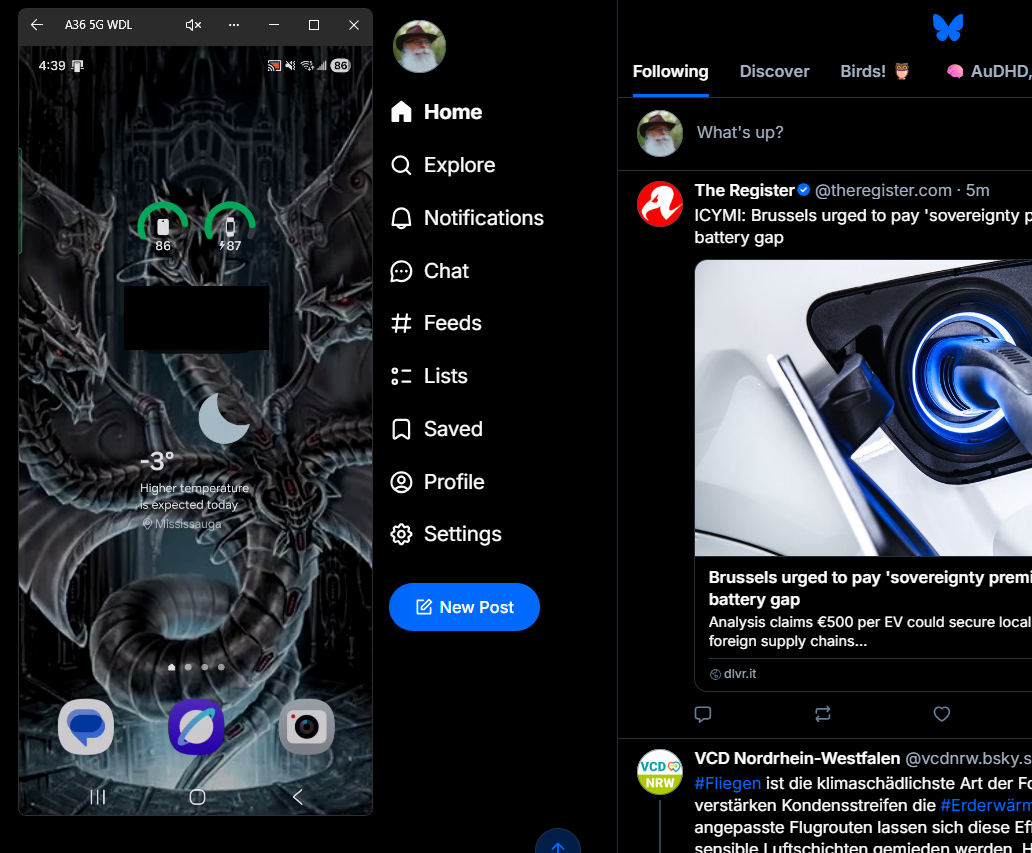Reply to The Register post
This screenshot has width=1032, height=853.
(703, 714)
